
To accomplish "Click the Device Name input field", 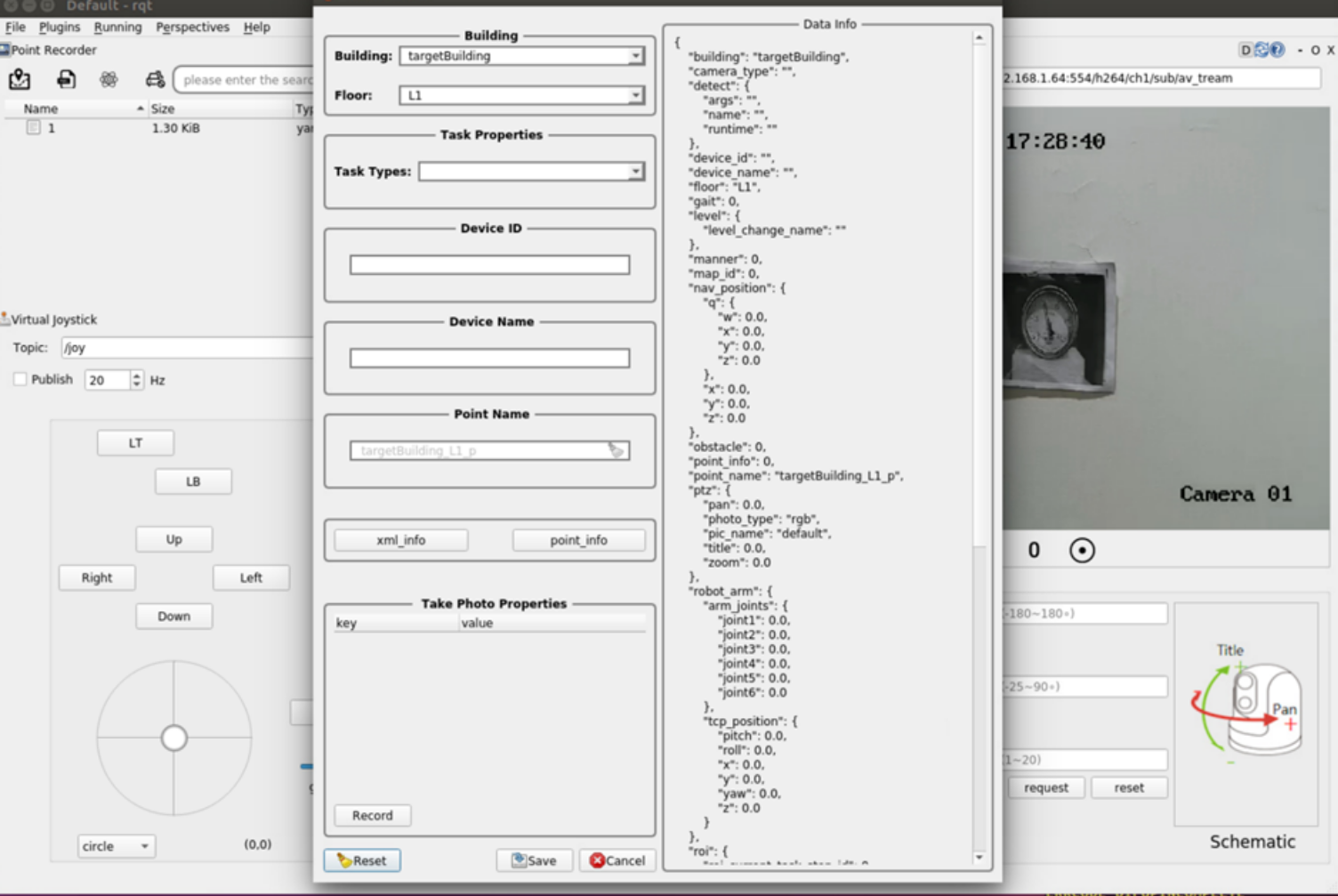I will 490,358.
